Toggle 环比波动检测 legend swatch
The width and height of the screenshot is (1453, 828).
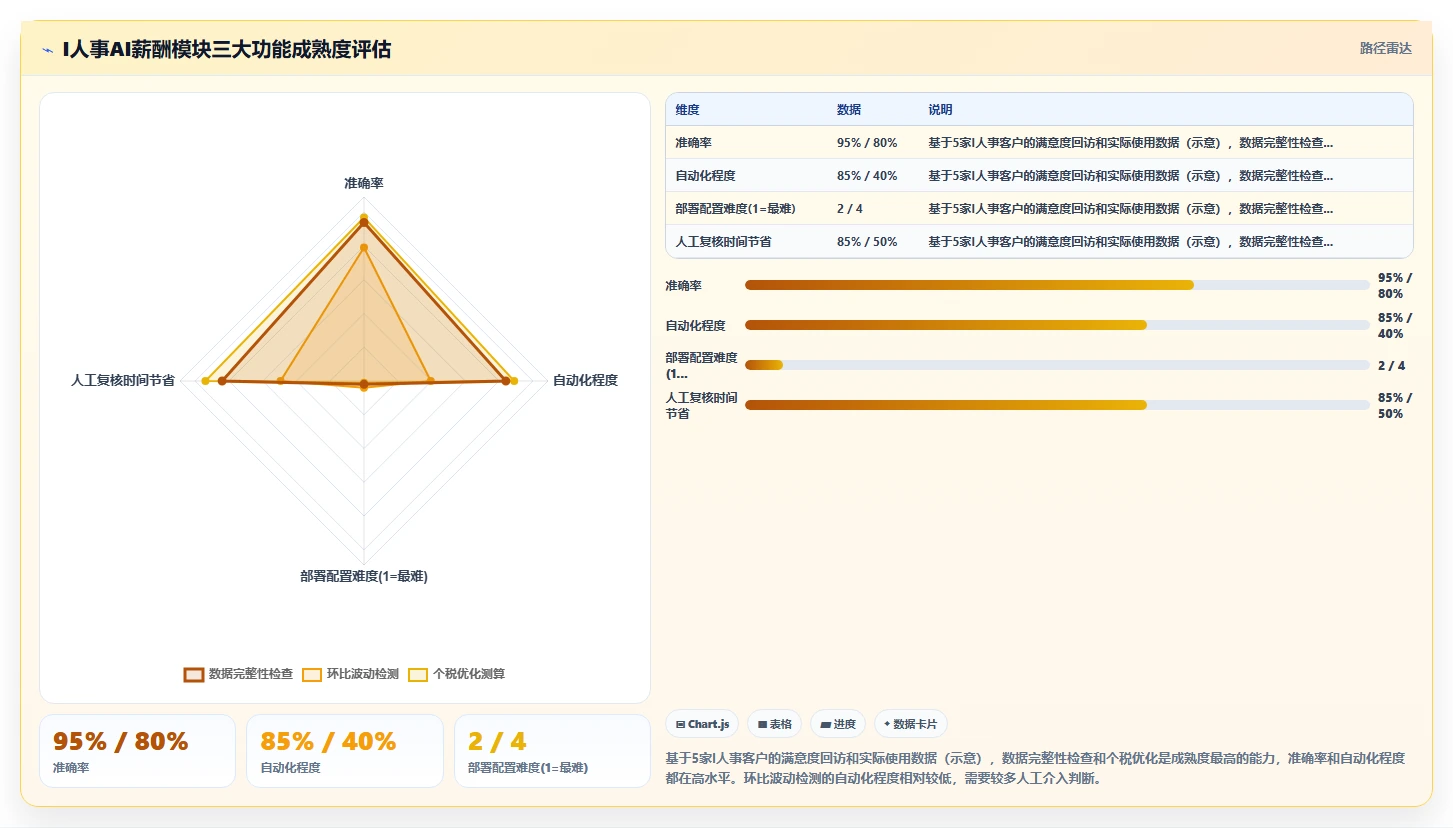[312, 674]
